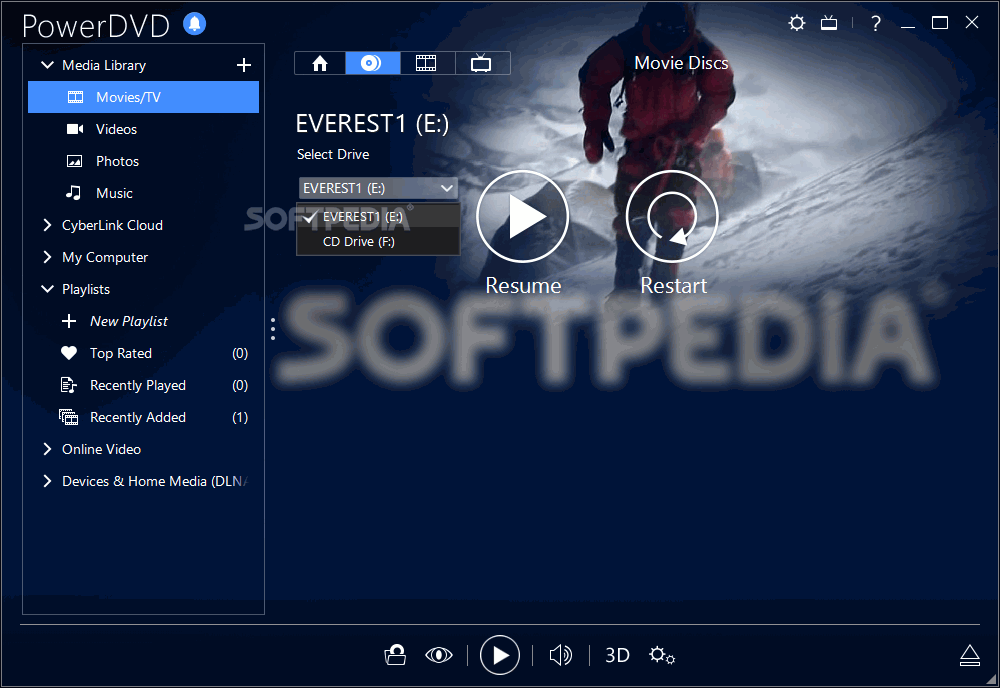Click the Music note icon

[73, 193]
